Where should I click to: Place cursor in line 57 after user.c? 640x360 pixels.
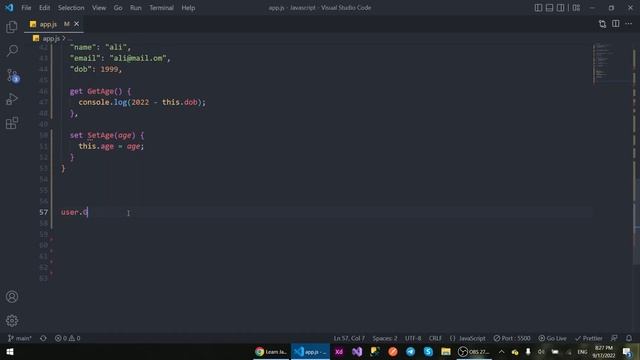coord(88,212)
